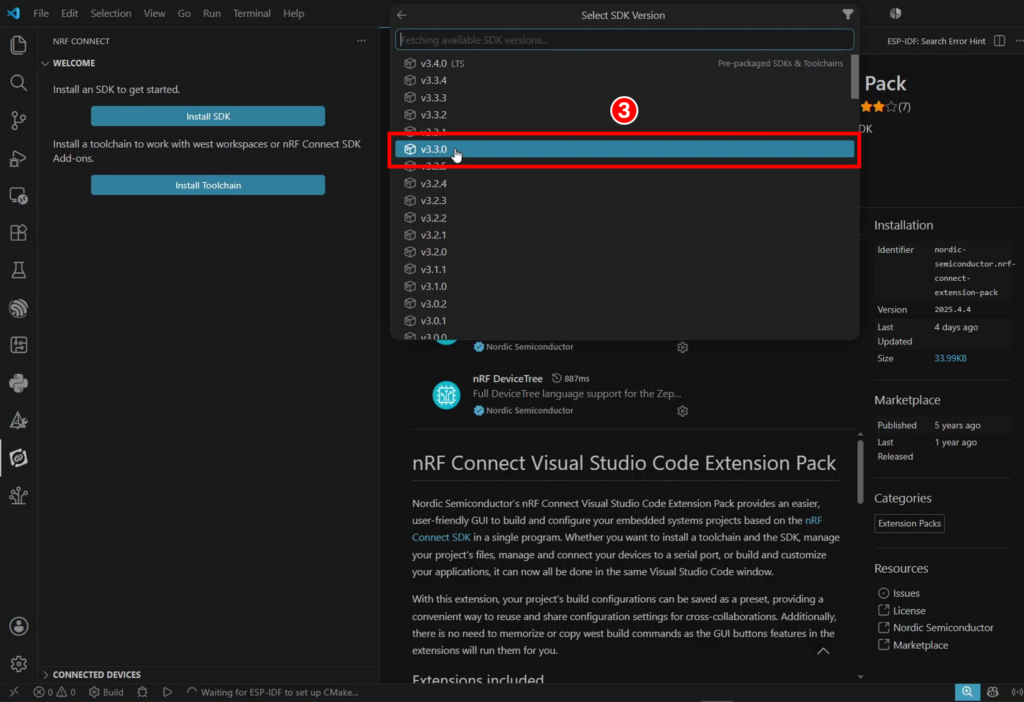Open the CMake triangle tools view

click(x=18, y=421)
